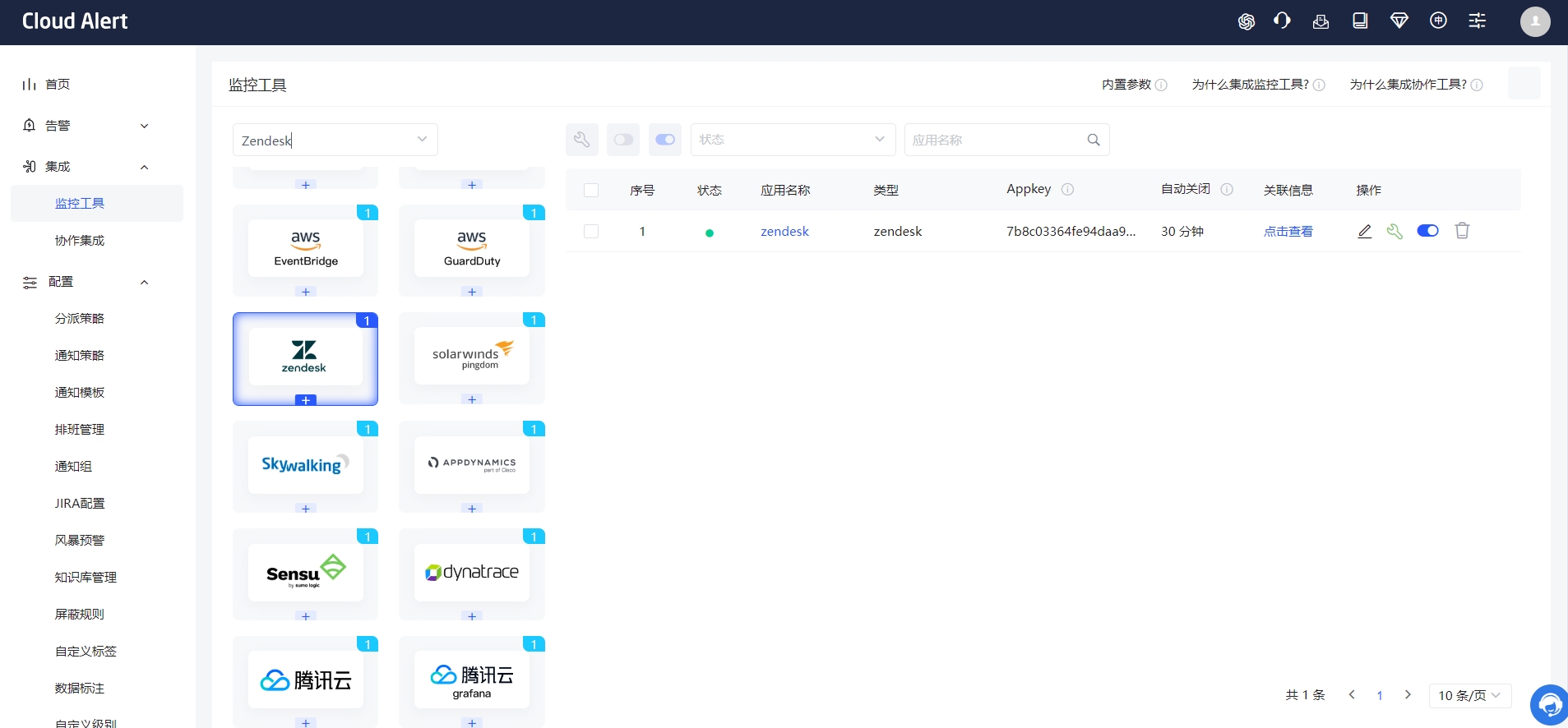Select 监控工具 in the sidebar

97,204
